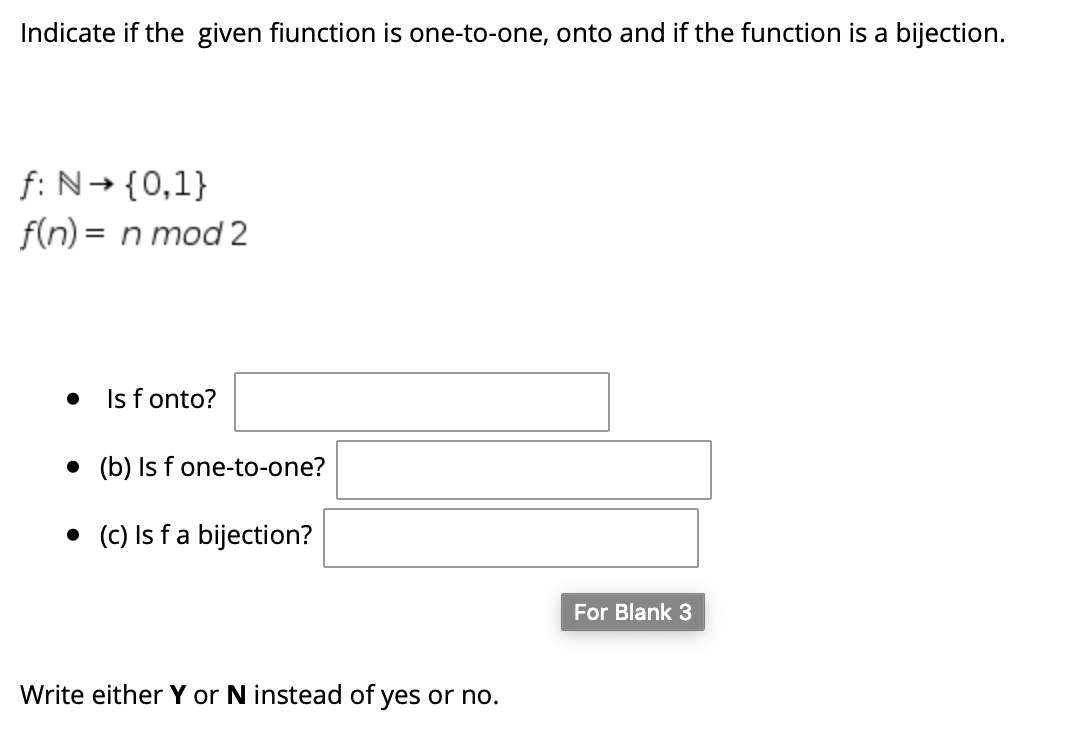Click the bold letter 'N' in instructions

tap(236, 695)
